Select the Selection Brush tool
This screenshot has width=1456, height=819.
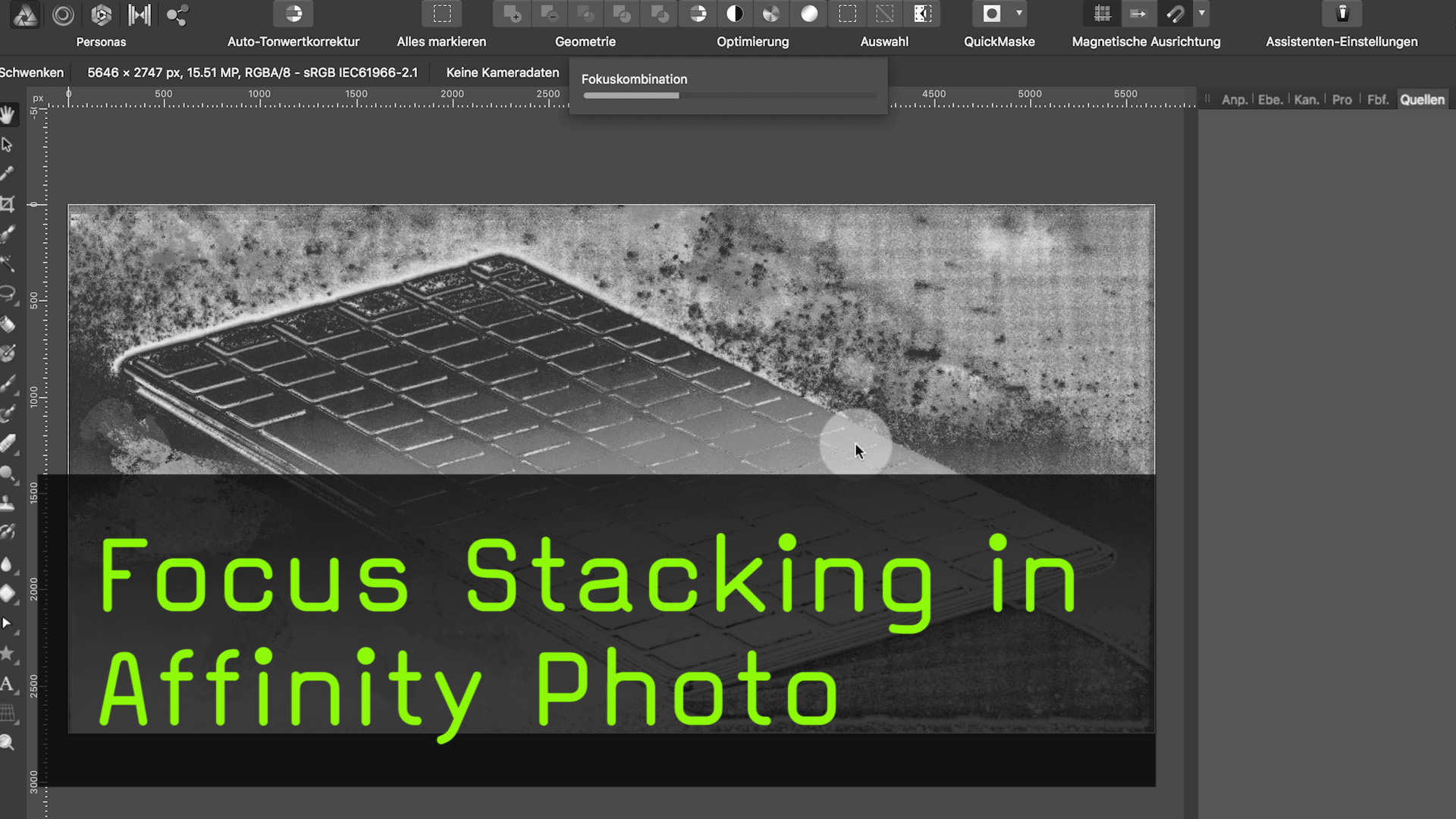pos(8,234)
